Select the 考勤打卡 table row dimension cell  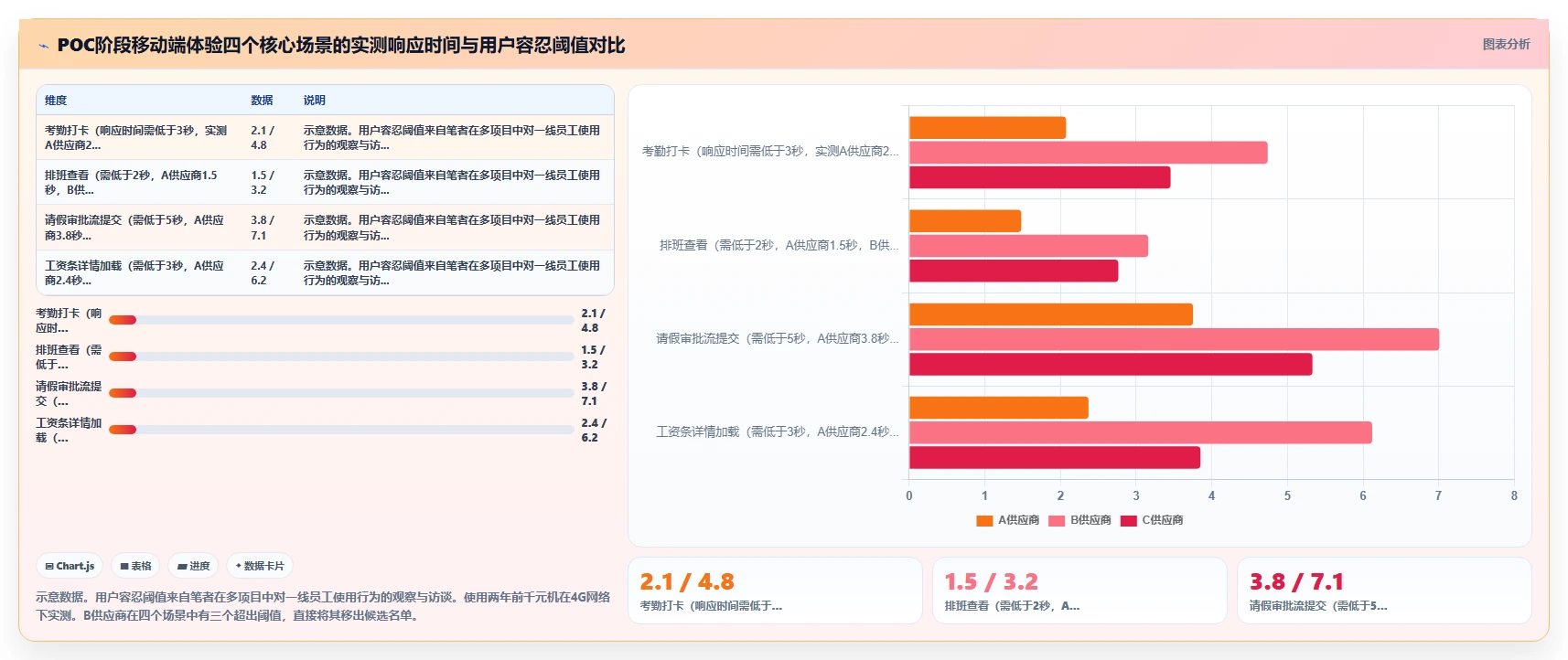[139, 138]
